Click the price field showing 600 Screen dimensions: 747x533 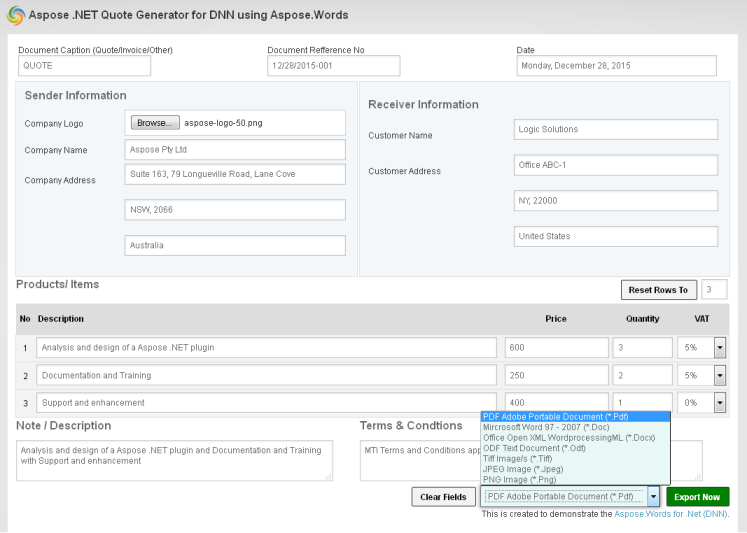(556, 348)
